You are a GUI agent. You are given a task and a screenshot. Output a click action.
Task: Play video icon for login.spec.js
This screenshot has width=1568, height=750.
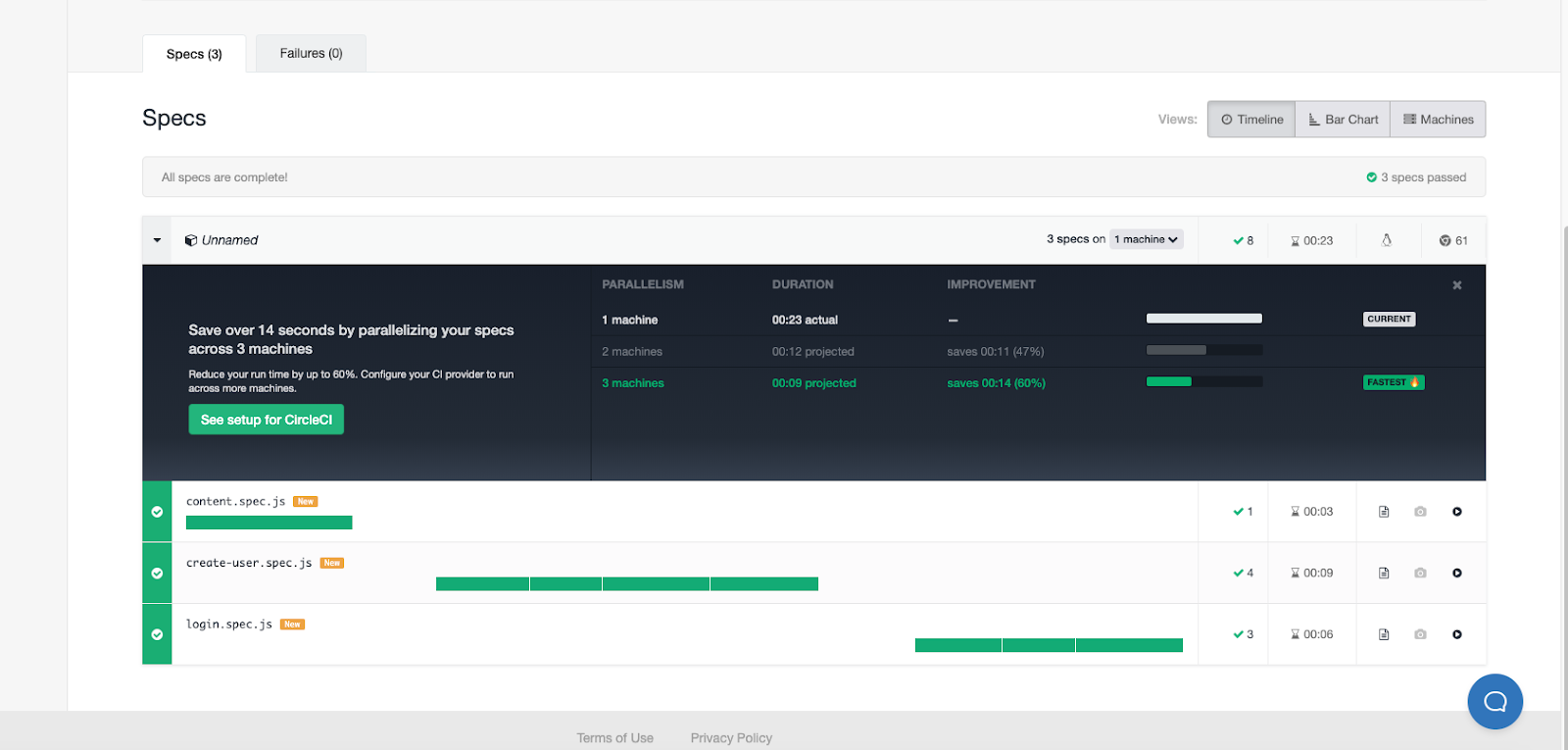[1457, 634]
